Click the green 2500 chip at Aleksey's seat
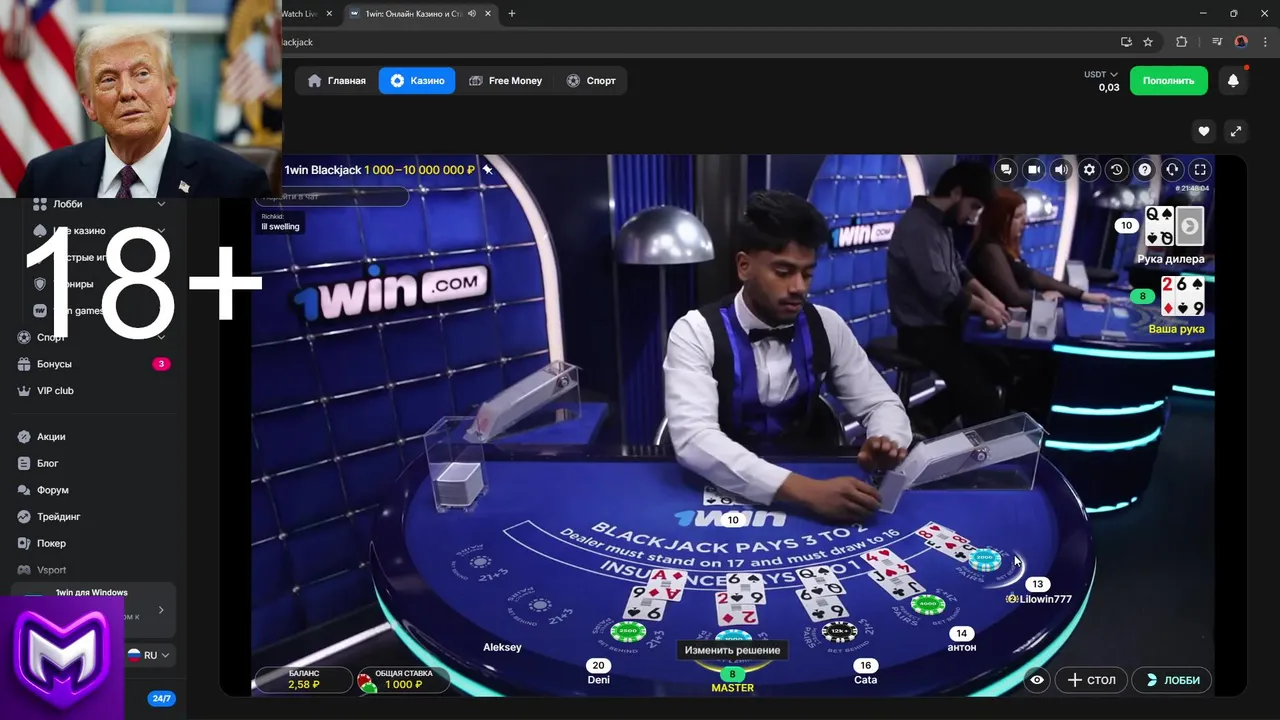The width and height of the screenshot is (1280, 720). (628, 631)
